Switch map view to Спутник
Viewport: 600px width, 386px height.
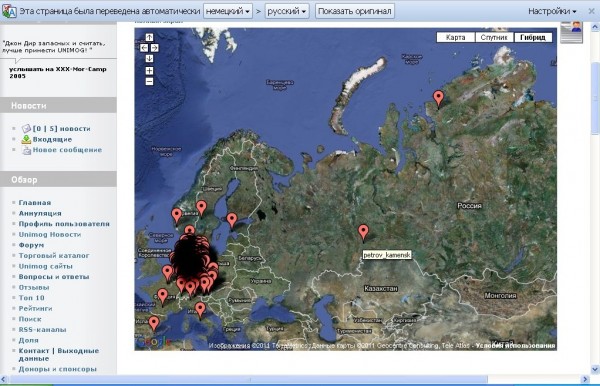tap(494, 37)
